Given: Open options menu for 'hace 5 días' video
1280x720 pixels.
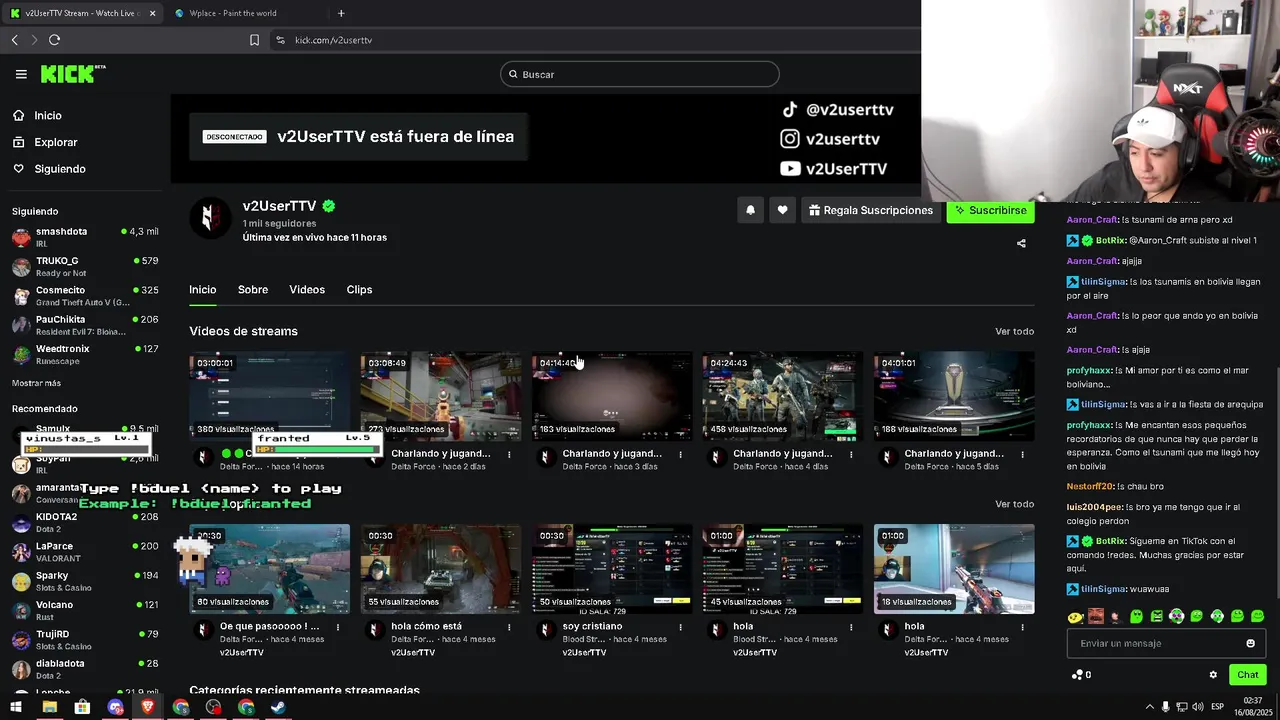Looking at the screenshot, I should pos(1022,454).
